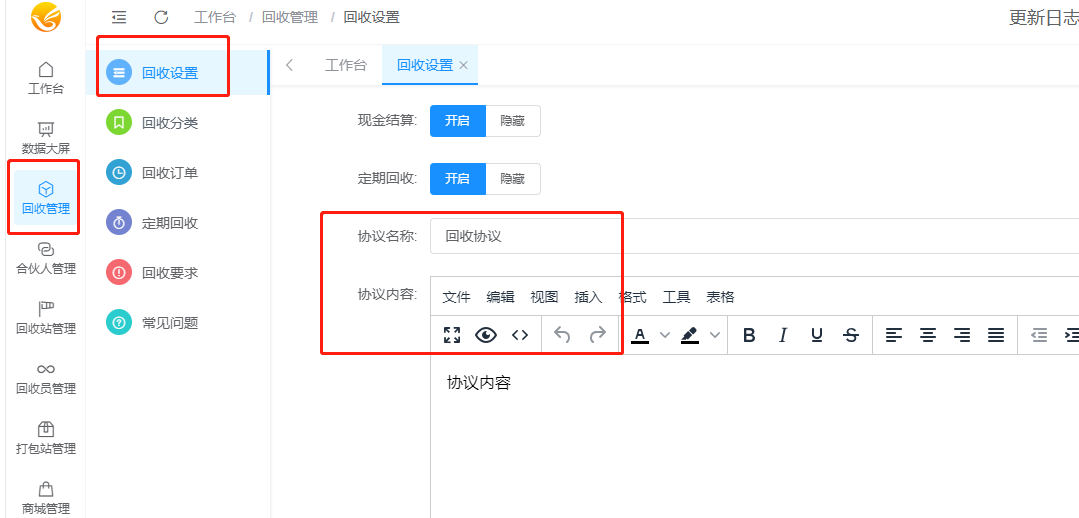Open 合伙人管理 in left navigation

point(46,258)
